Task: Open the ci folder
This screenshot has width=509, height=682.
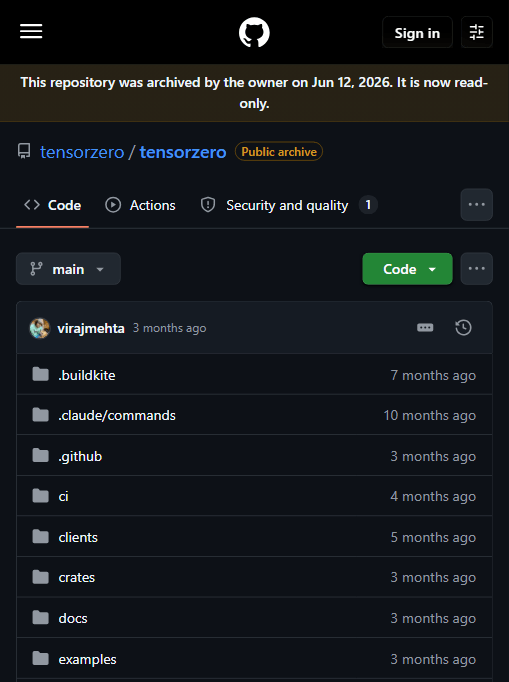Action: point(64,497)
